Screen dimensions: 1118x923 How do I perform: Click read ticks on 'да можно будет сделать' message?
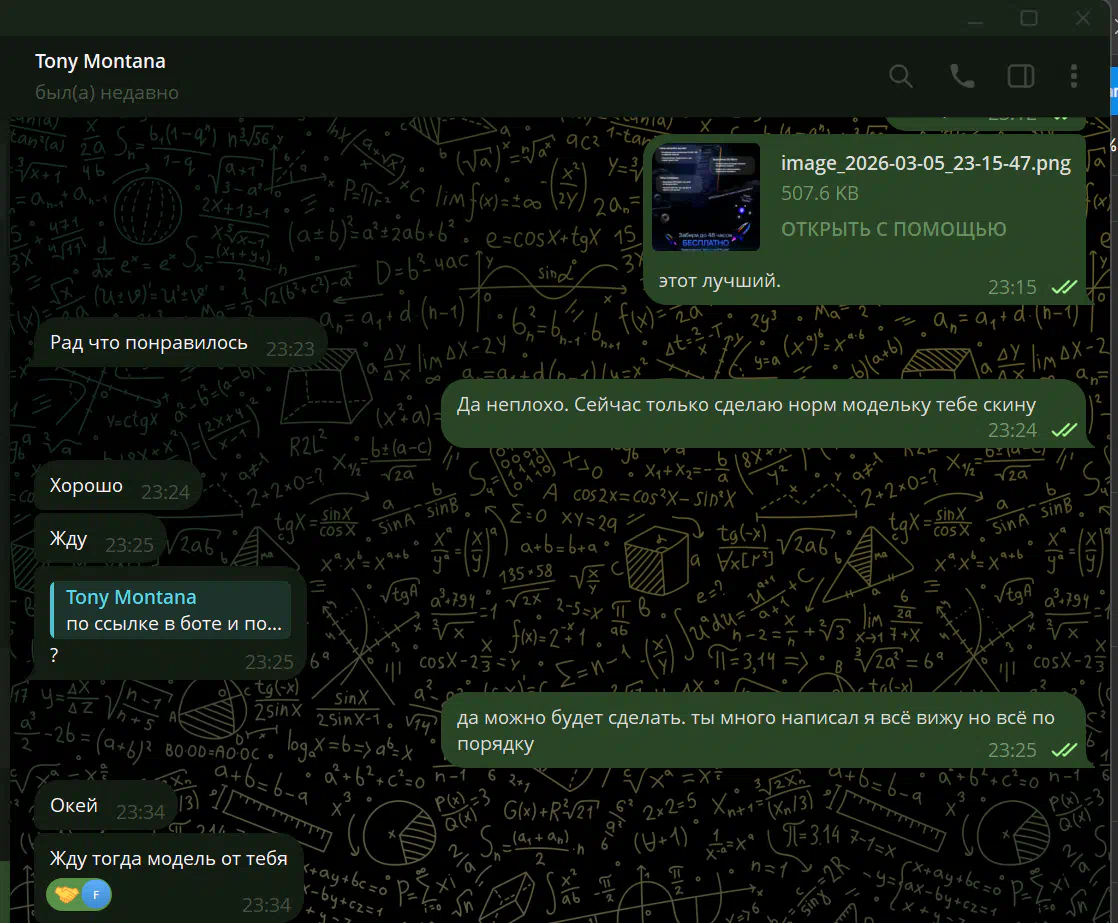click(1063, 750)
